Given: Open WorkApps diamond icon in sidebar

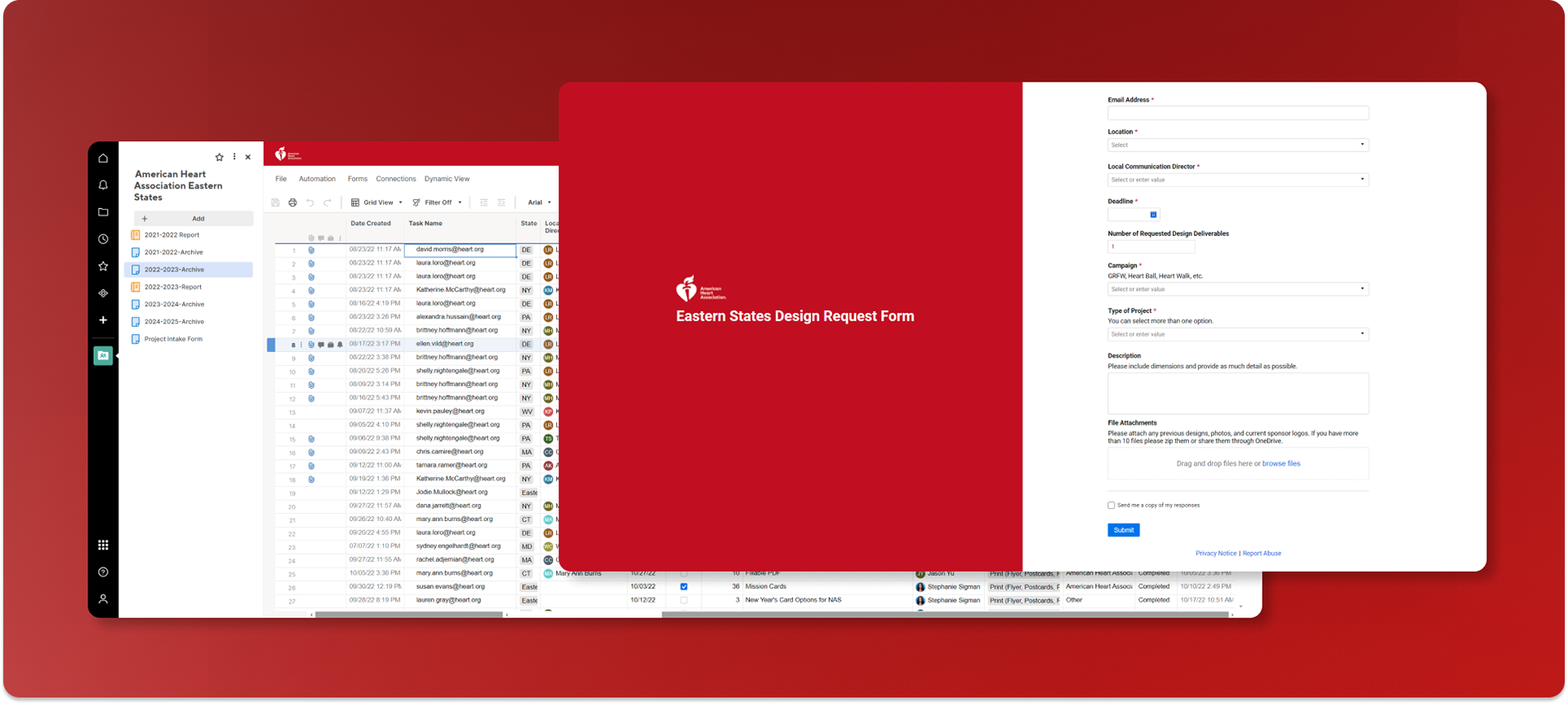Looking at the screenshot, I should [x=103, y=293].
